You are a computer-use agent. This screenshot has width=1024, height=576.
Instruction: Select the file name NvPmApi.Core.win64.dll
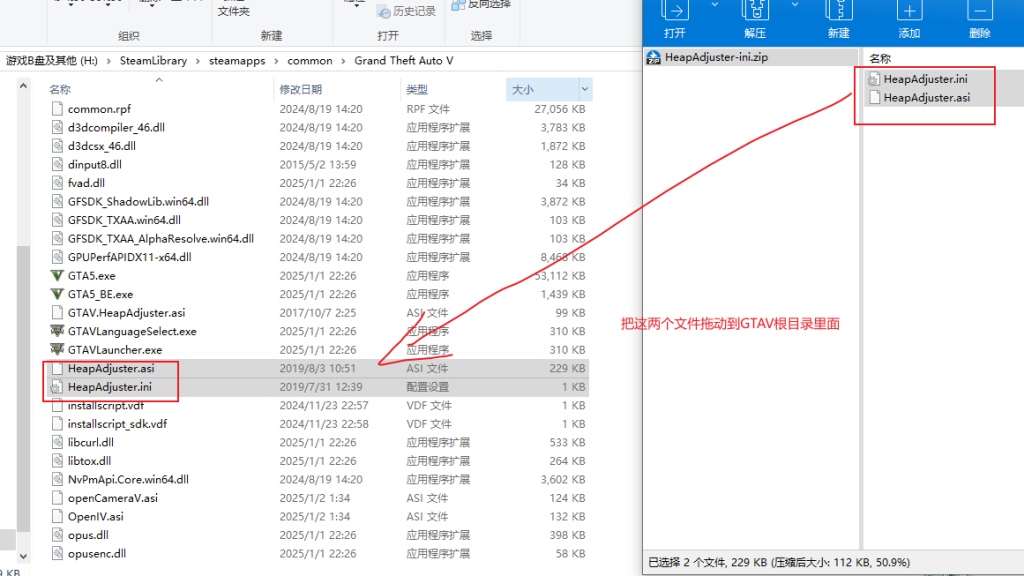click(128, 479)
